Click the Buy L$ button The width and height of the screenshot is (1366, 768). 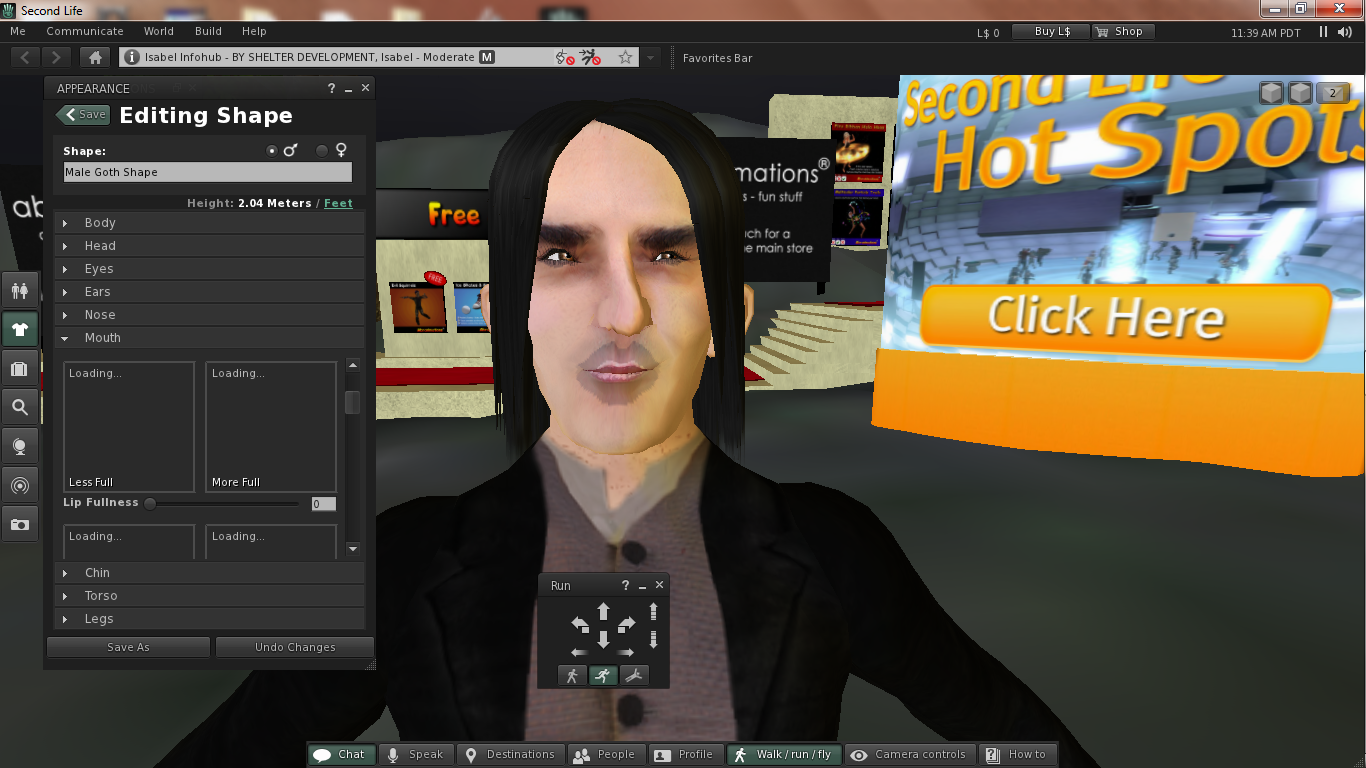[1051, 32]
